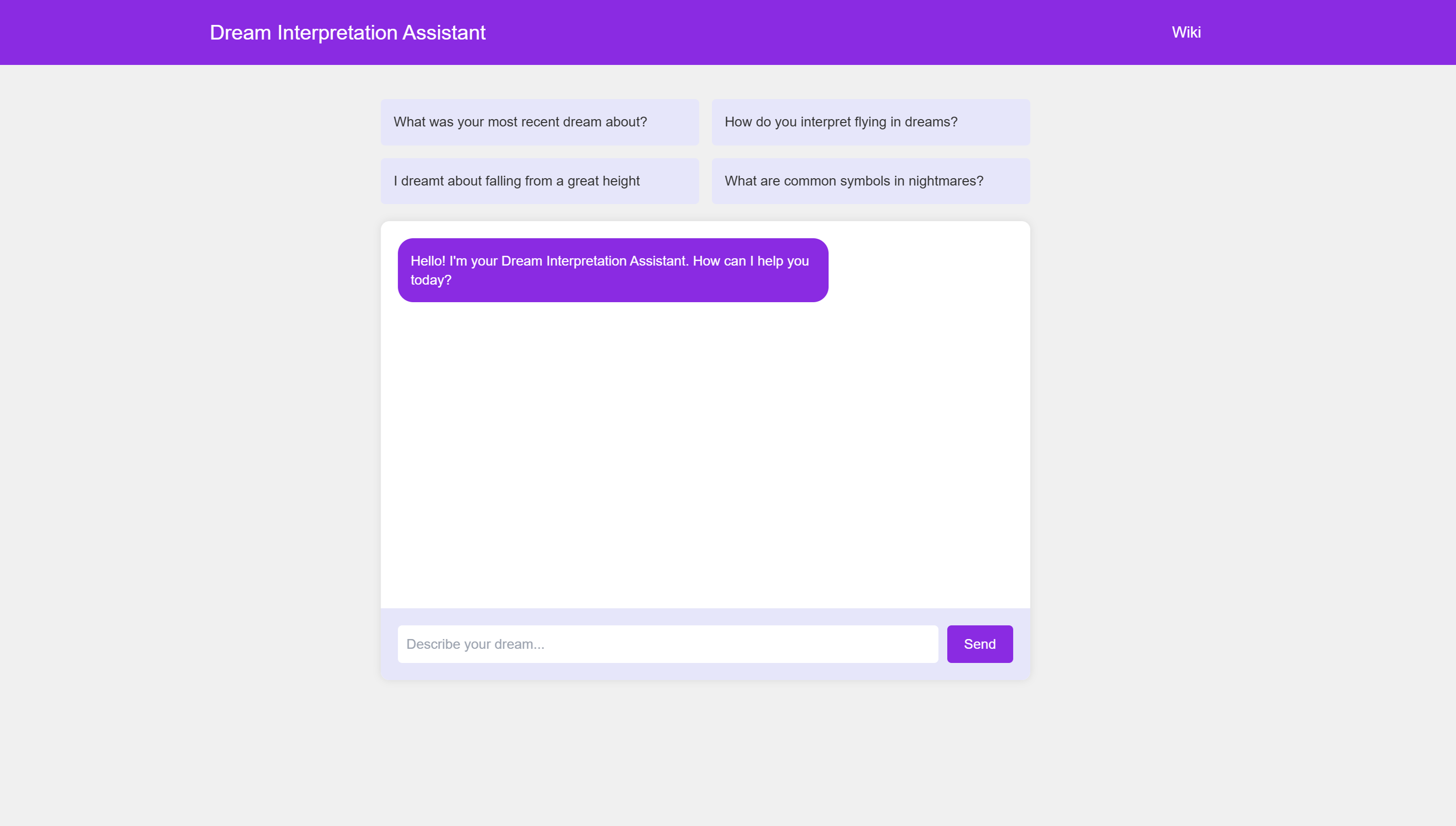Screen dimensions: 1456x826
Task: Navigate to Wiki from the top navigation
Action: coord(1186,32)
